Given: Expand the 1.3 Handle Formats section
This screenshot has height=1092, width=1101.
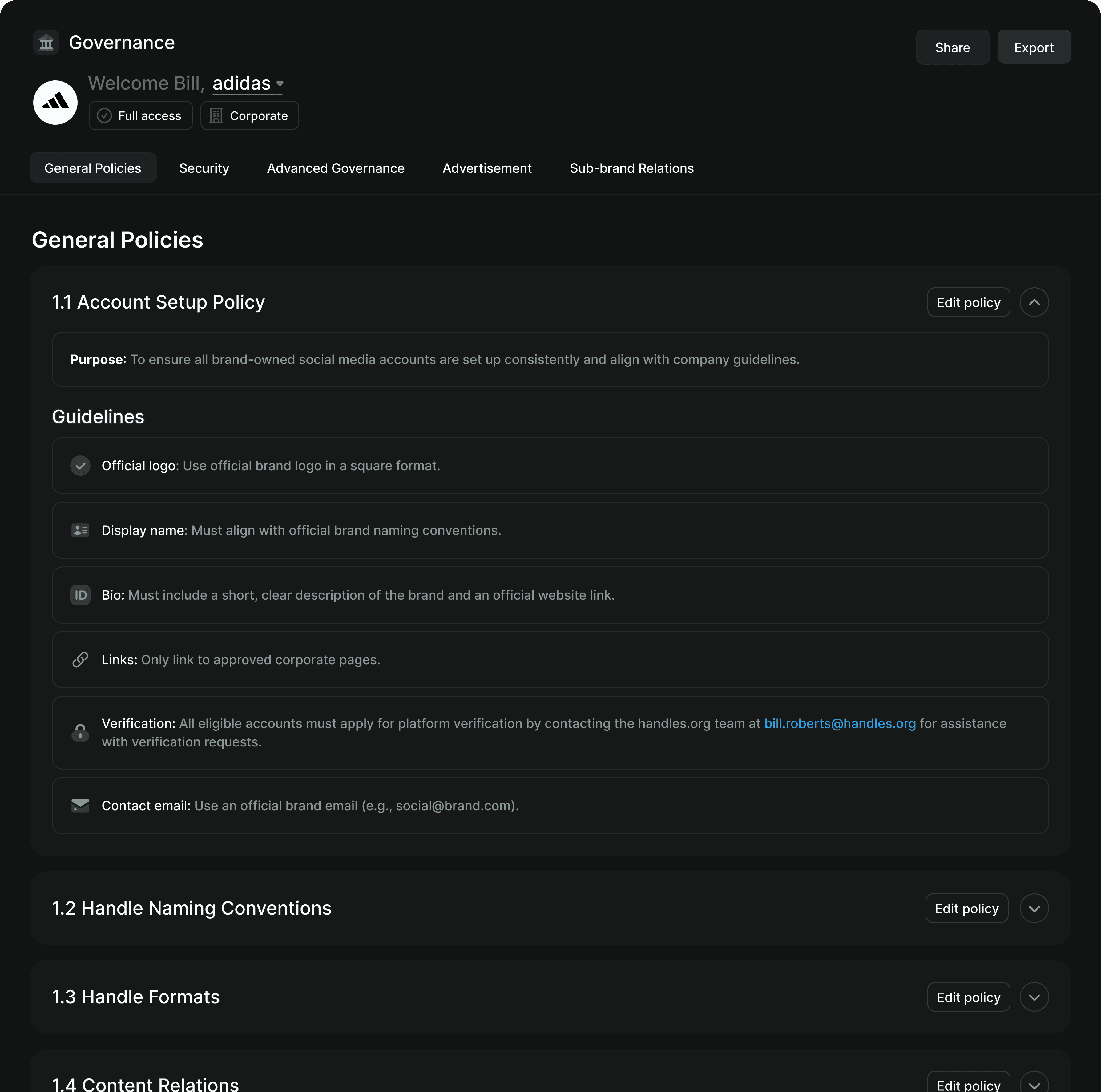Looking at the screenshot, I should click(1034, 997).
